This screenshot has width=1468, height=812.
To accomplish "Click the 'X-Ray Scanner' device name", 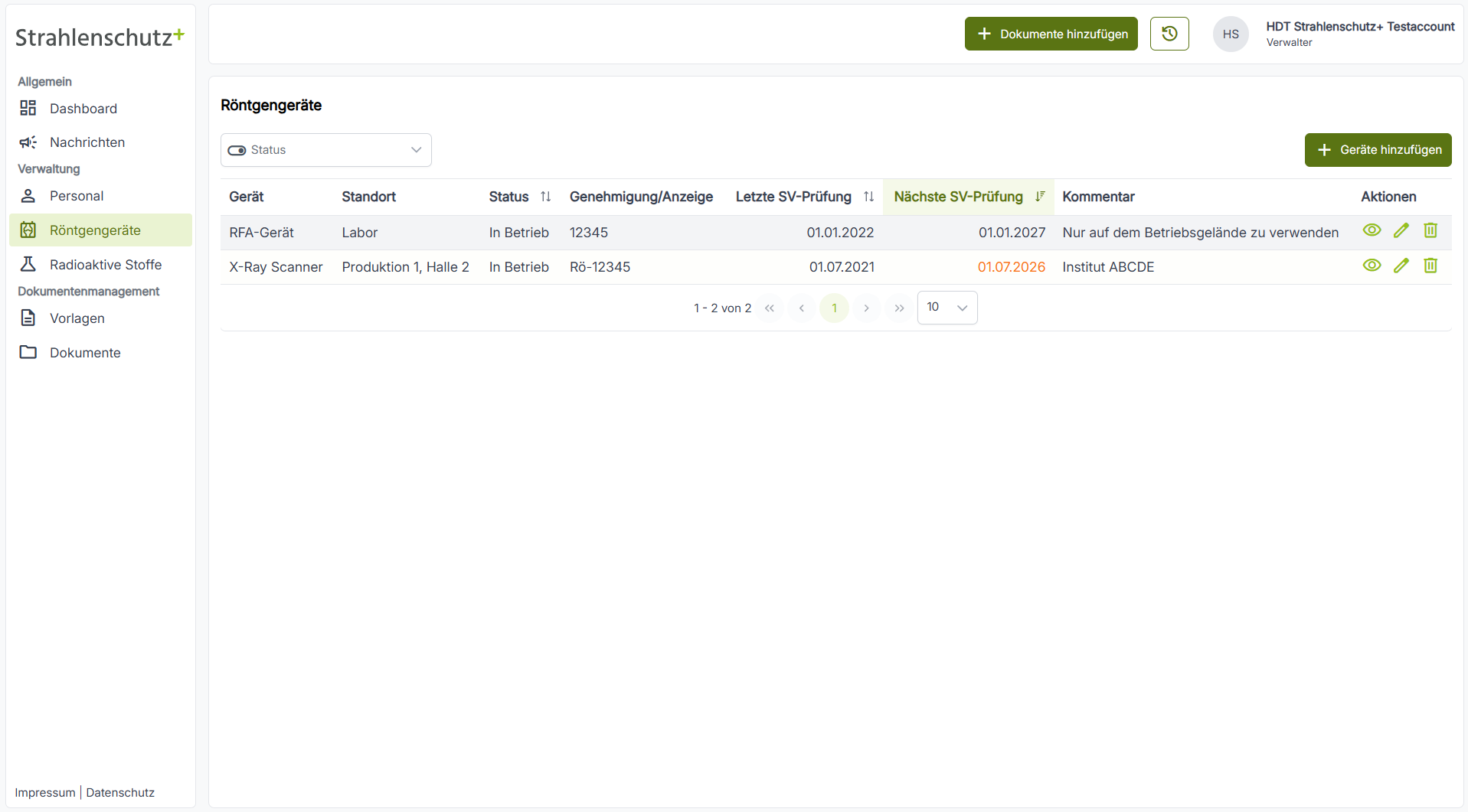I will 276,267.
